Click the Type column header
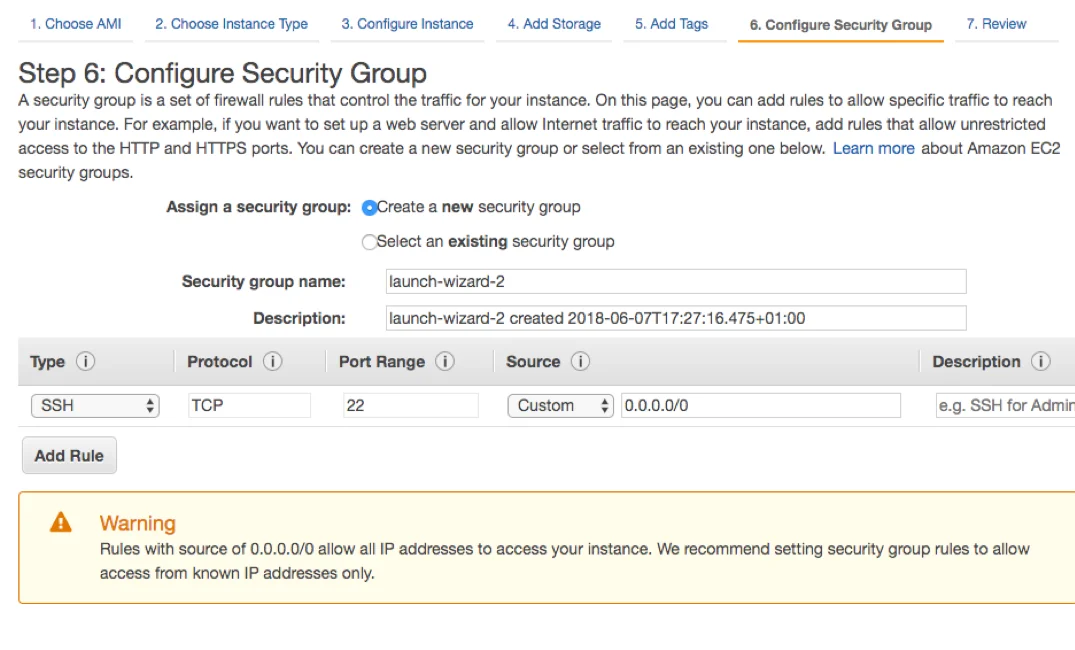 [47, 362]
